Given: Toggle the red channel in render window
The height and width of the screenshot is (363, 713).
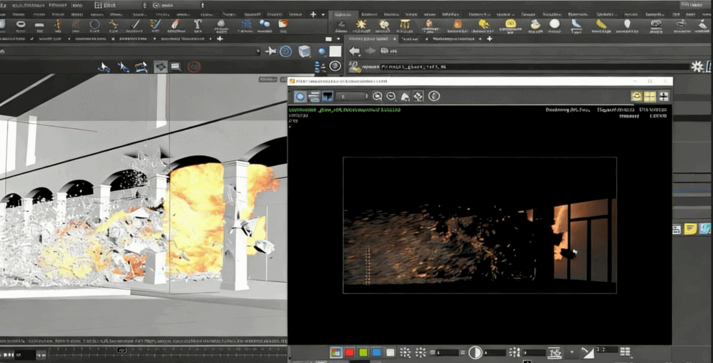Looking at the screenshot, I should (349, 353).
